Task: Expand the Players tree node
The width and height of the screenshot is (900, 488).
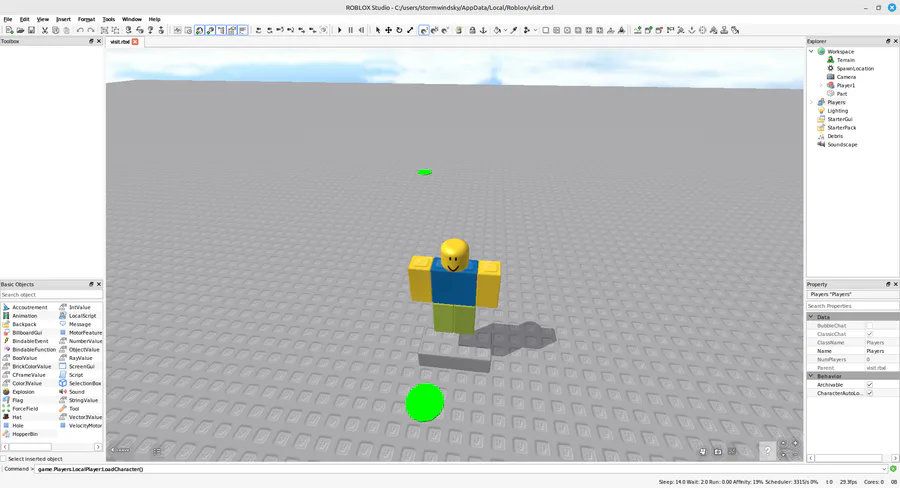Action: [812, 102]
